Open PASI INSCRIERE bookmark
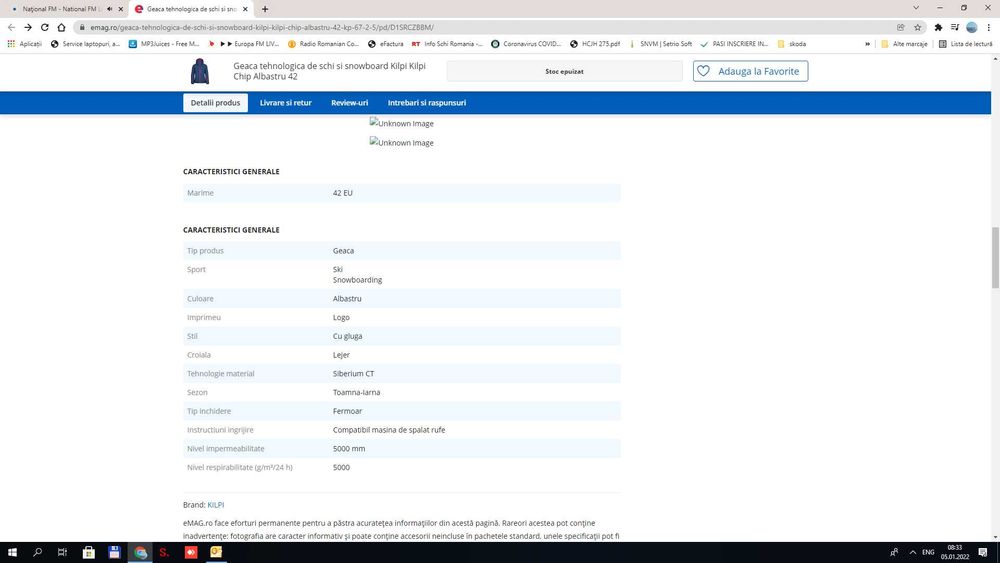The width and height of the screenshot is (1000, 563). [734, 44]
